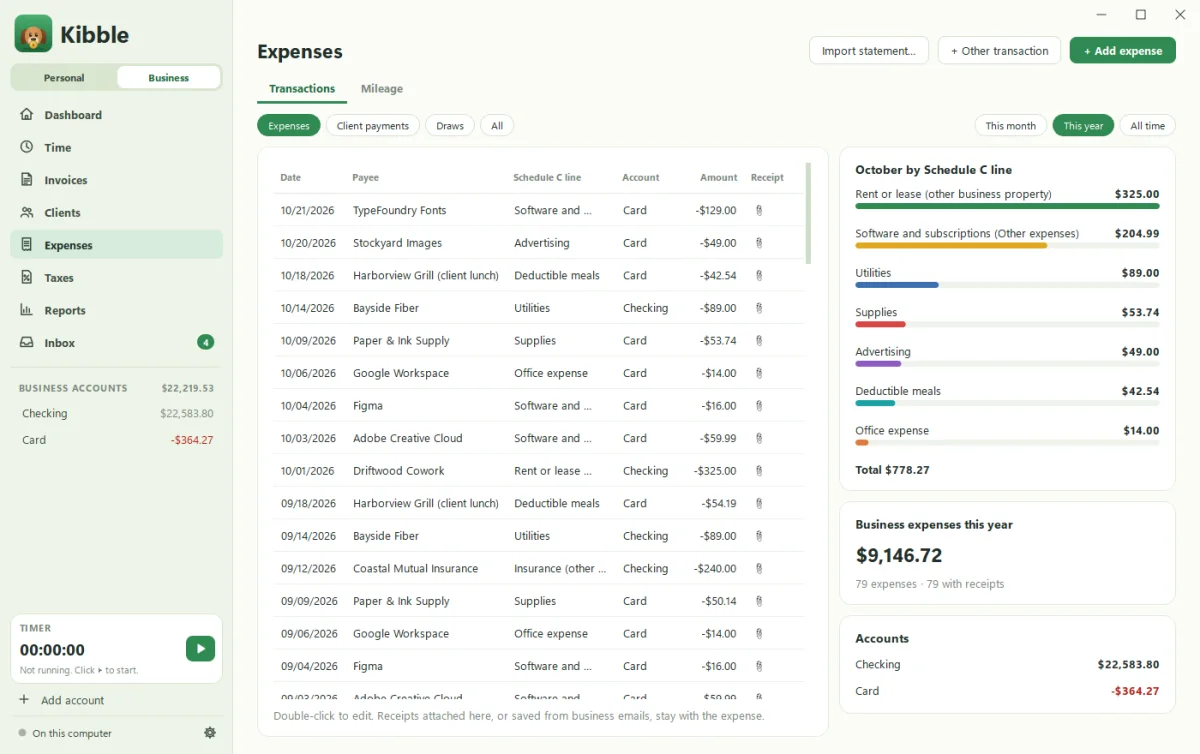The height and width of the screenshot is (754, 1200).
Task: Open receipt paperclip for 10/06 Google Workspace
Action: 759,373
